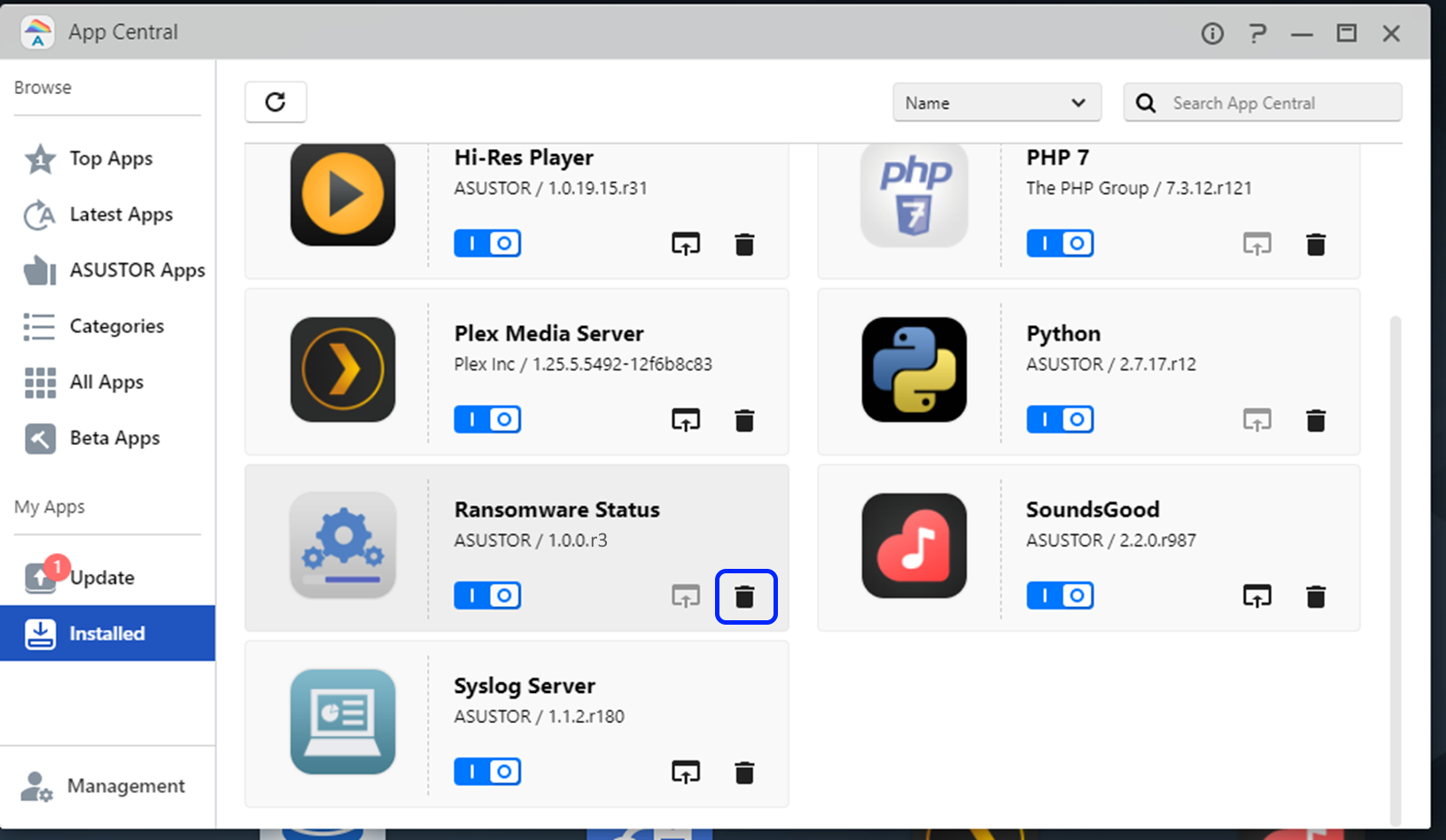Delete Hi-Res Player using trash icon
Image resolution: width=1446 pixels, height=840 pixels.
pos(744,244)
